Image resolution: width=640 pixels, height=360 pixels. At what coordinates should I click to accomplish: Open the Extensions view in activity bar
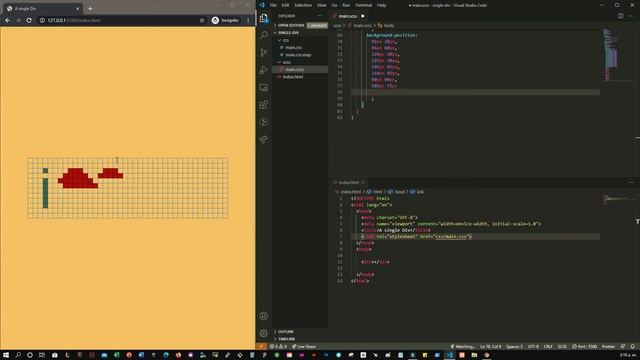264,104
